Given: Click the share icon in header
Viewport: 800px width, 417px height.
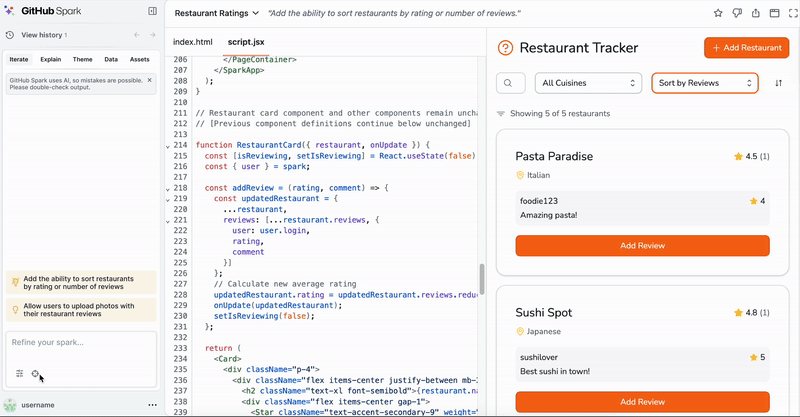Looking at the screenshot, I should click(x=756, y=13).
